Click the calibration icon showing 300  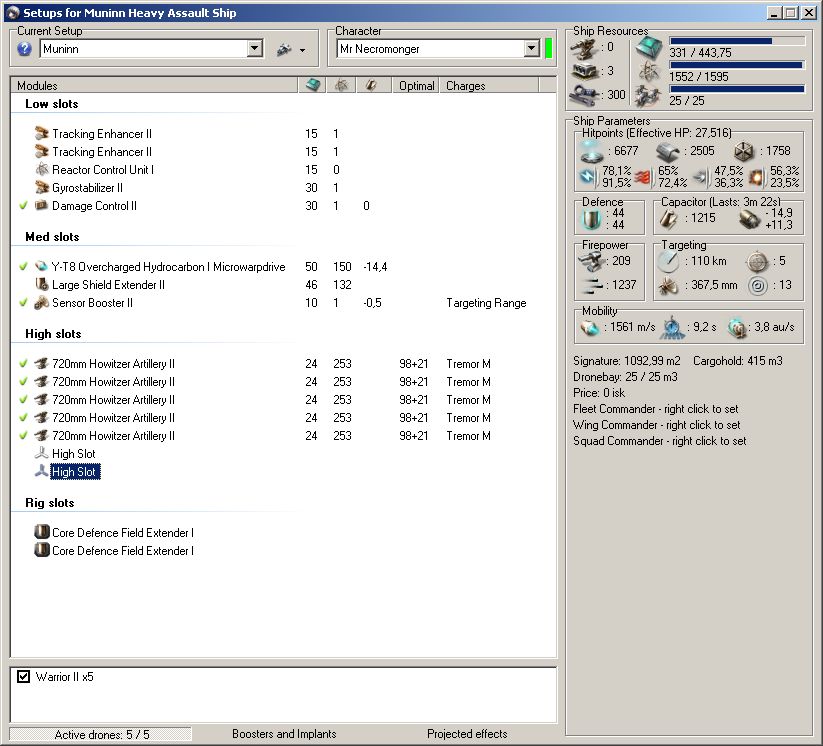584,95
